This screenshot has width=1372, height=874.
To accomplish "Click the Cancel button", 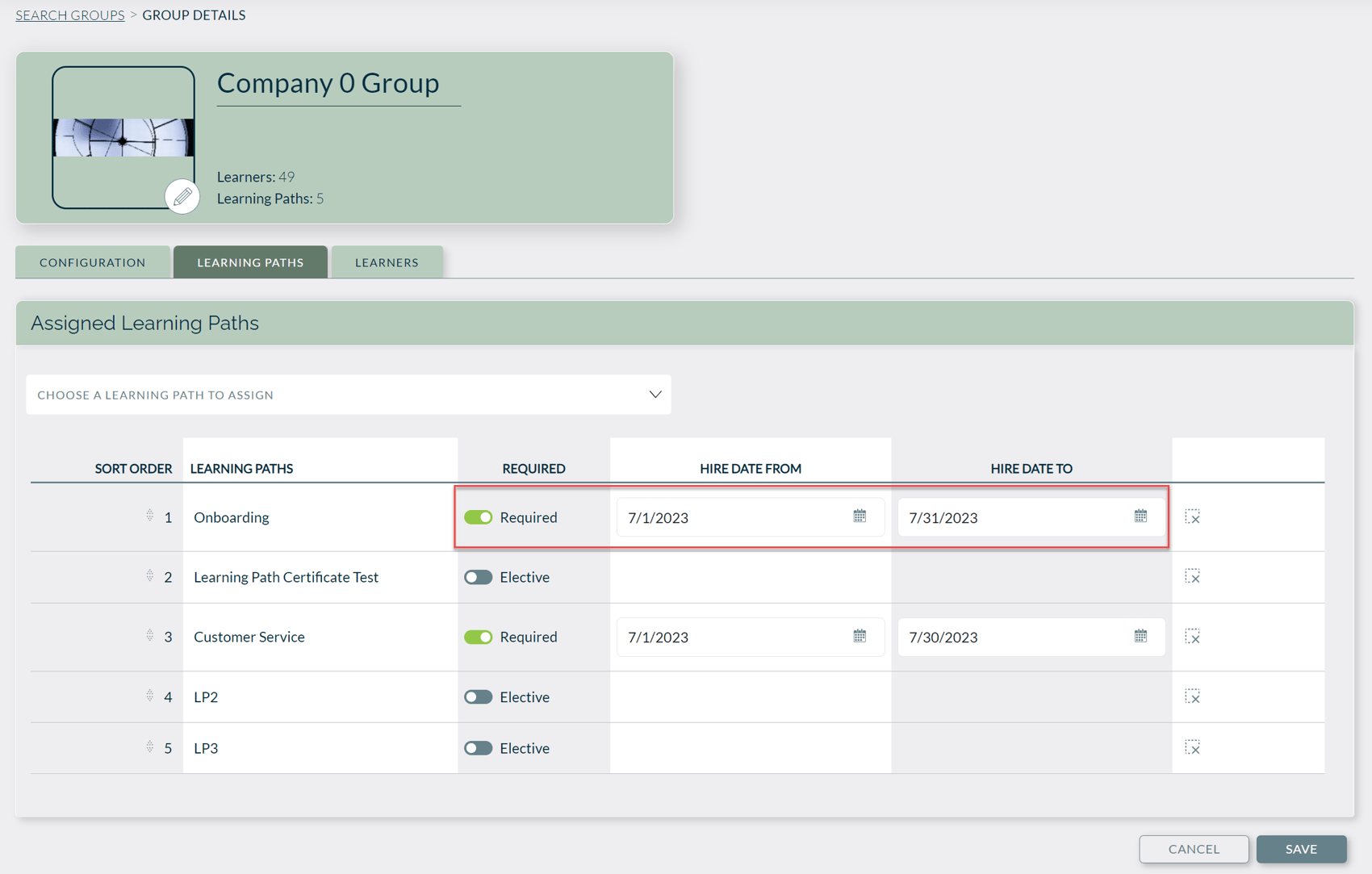I will click(1194, 849).
